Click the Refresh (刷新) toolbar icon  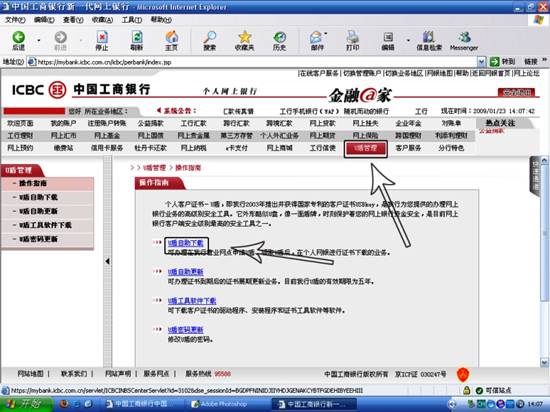[x=136, y=41]
